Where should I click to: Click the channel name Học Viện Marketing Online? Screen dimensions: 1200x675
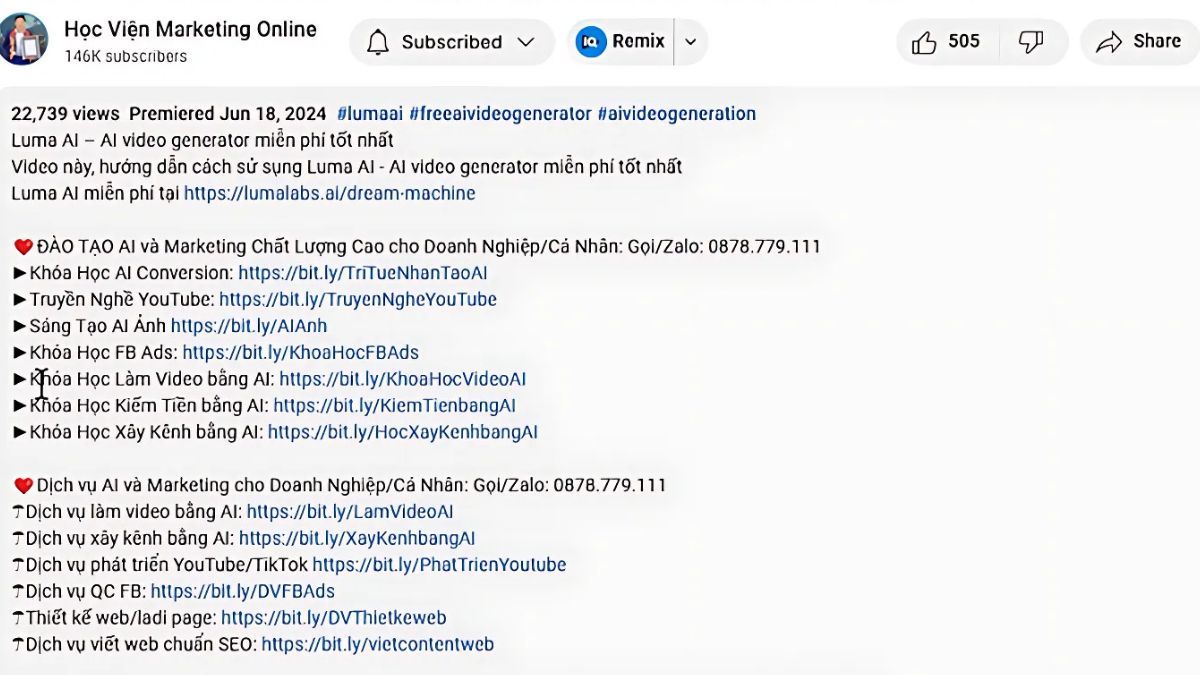(x=191, y=29)
